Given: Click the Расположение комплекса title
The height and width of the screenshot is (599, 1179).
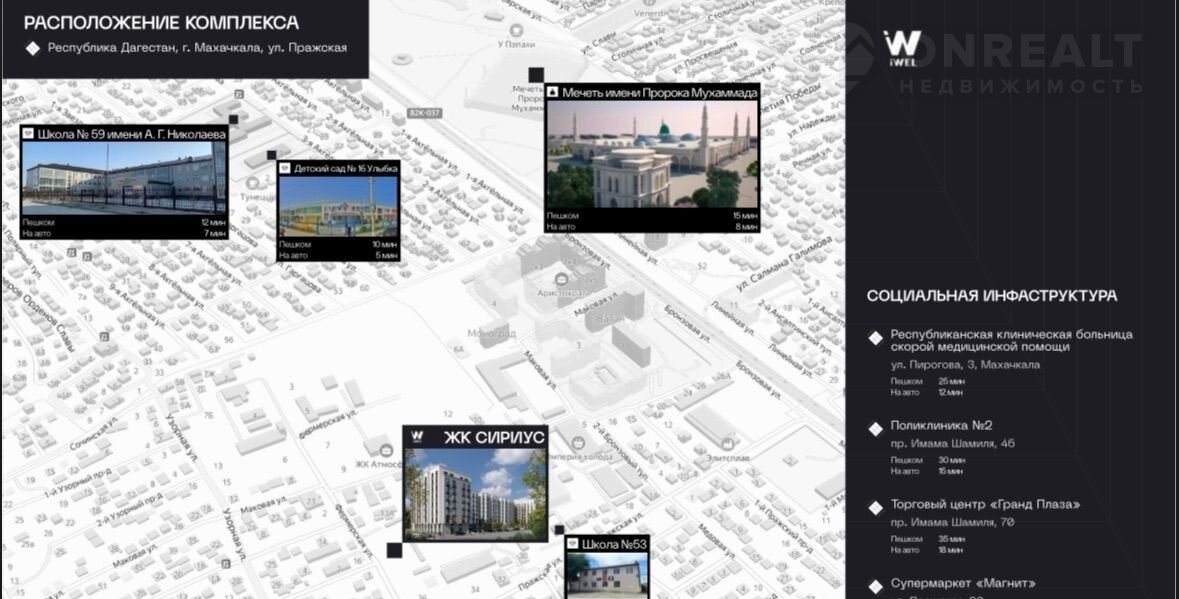Looking at the screenshot, I should (161, 22).
